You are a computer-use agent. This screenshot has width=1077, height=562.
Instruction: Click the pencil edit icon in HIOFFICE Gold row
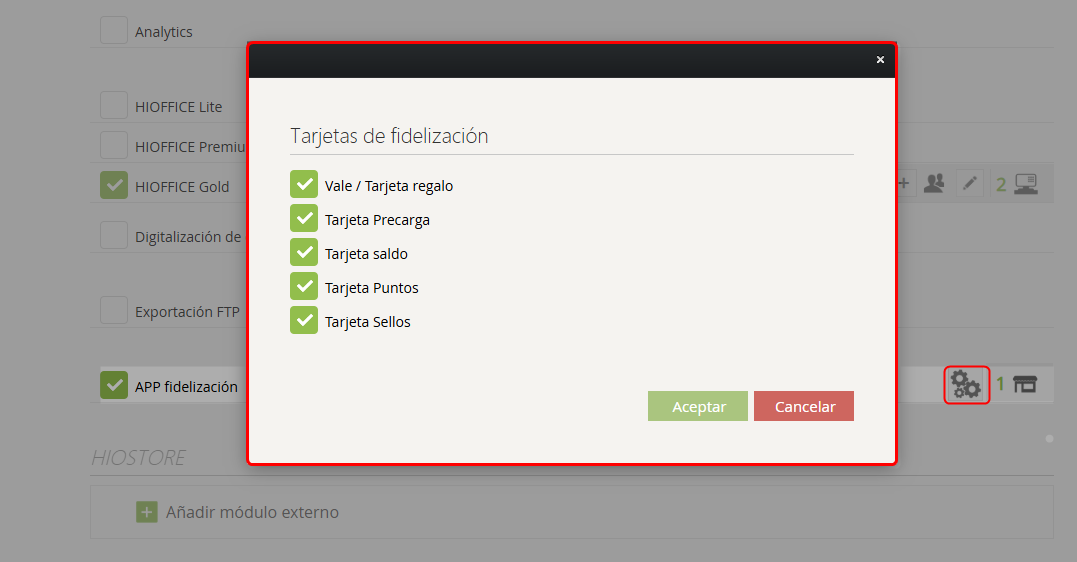click(970, 183)
